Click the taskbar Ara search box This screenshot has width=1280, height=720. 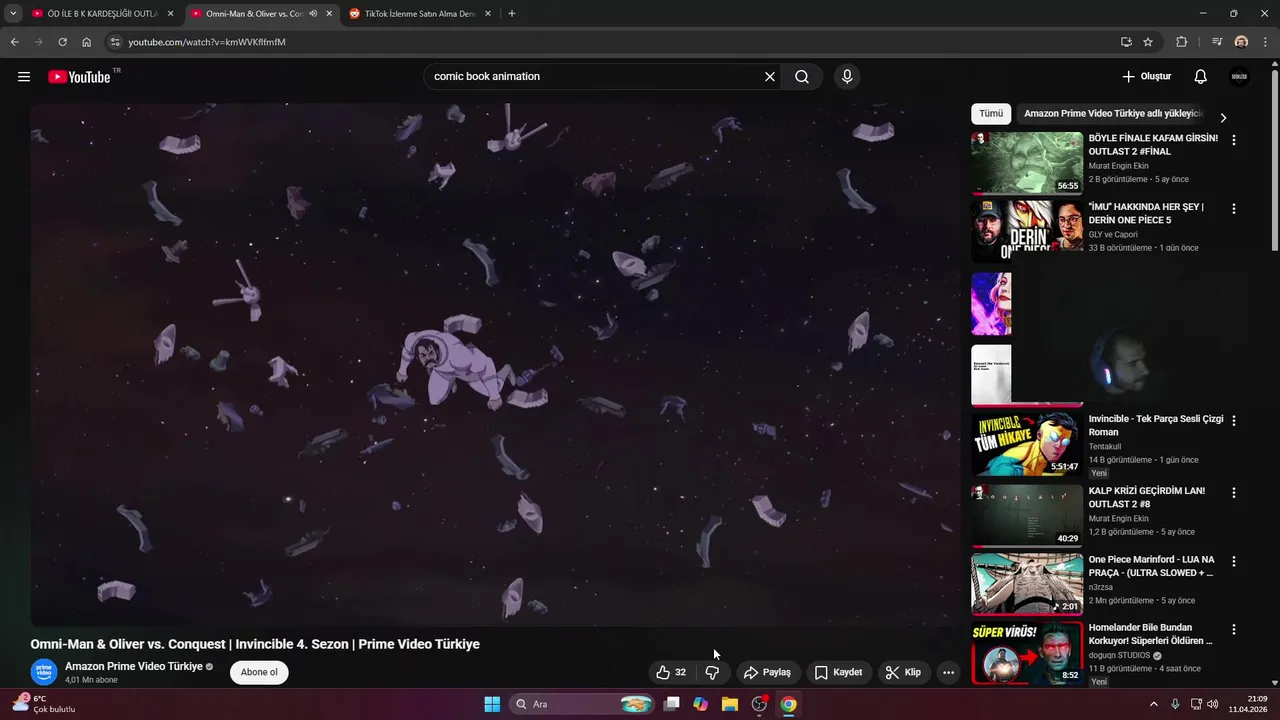click(x=583, y=704)
